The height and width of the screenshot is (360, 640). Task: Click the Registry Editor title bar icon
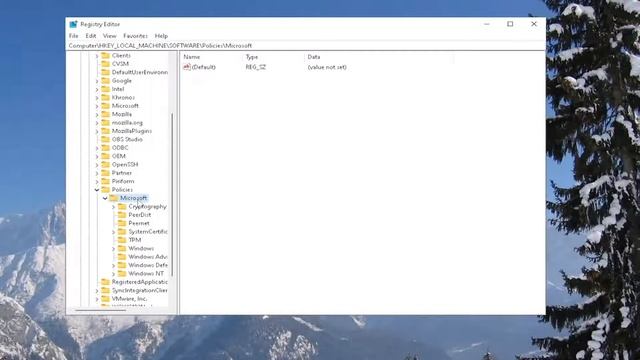click(73, 24)
